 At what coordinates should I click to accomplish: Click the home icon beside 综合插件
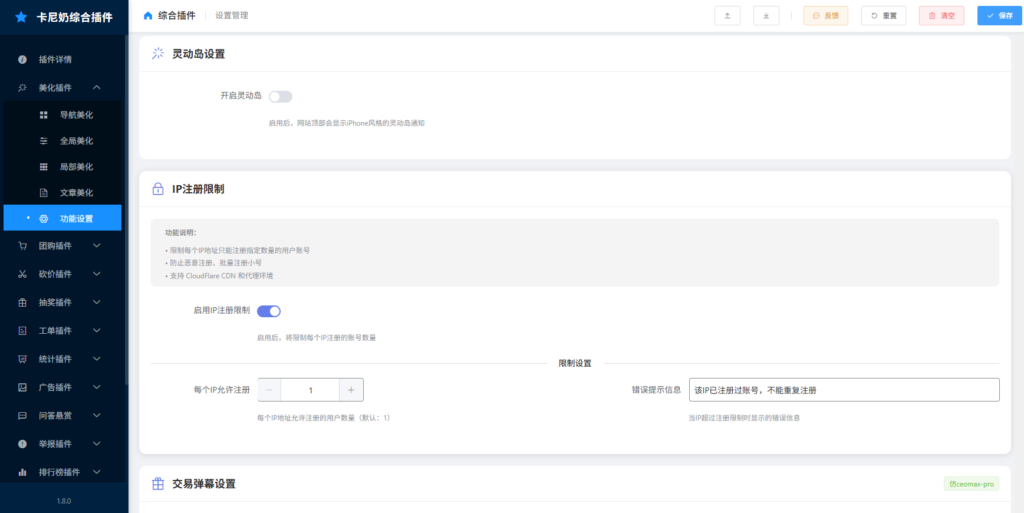[149, 16]
